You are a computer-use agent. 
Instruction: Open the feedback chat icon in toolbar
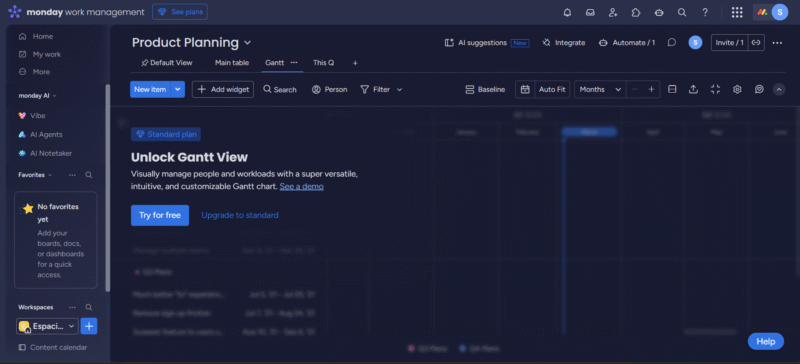[x=759, y=89]
